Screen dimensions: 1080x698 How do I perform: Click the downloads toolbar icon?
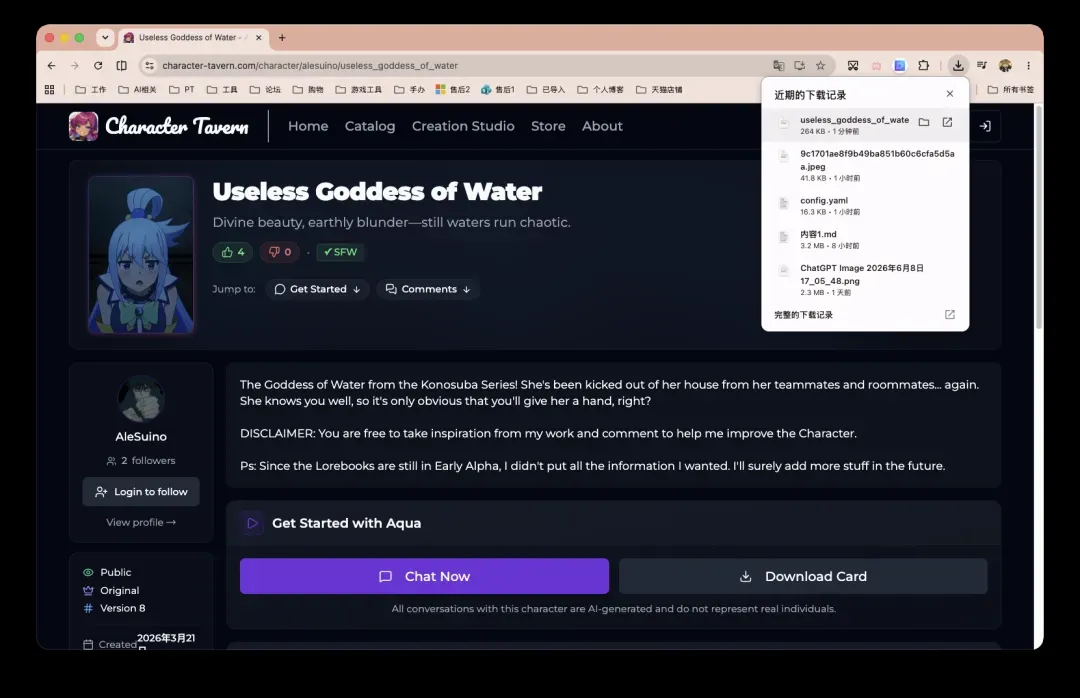coord(958,65)
